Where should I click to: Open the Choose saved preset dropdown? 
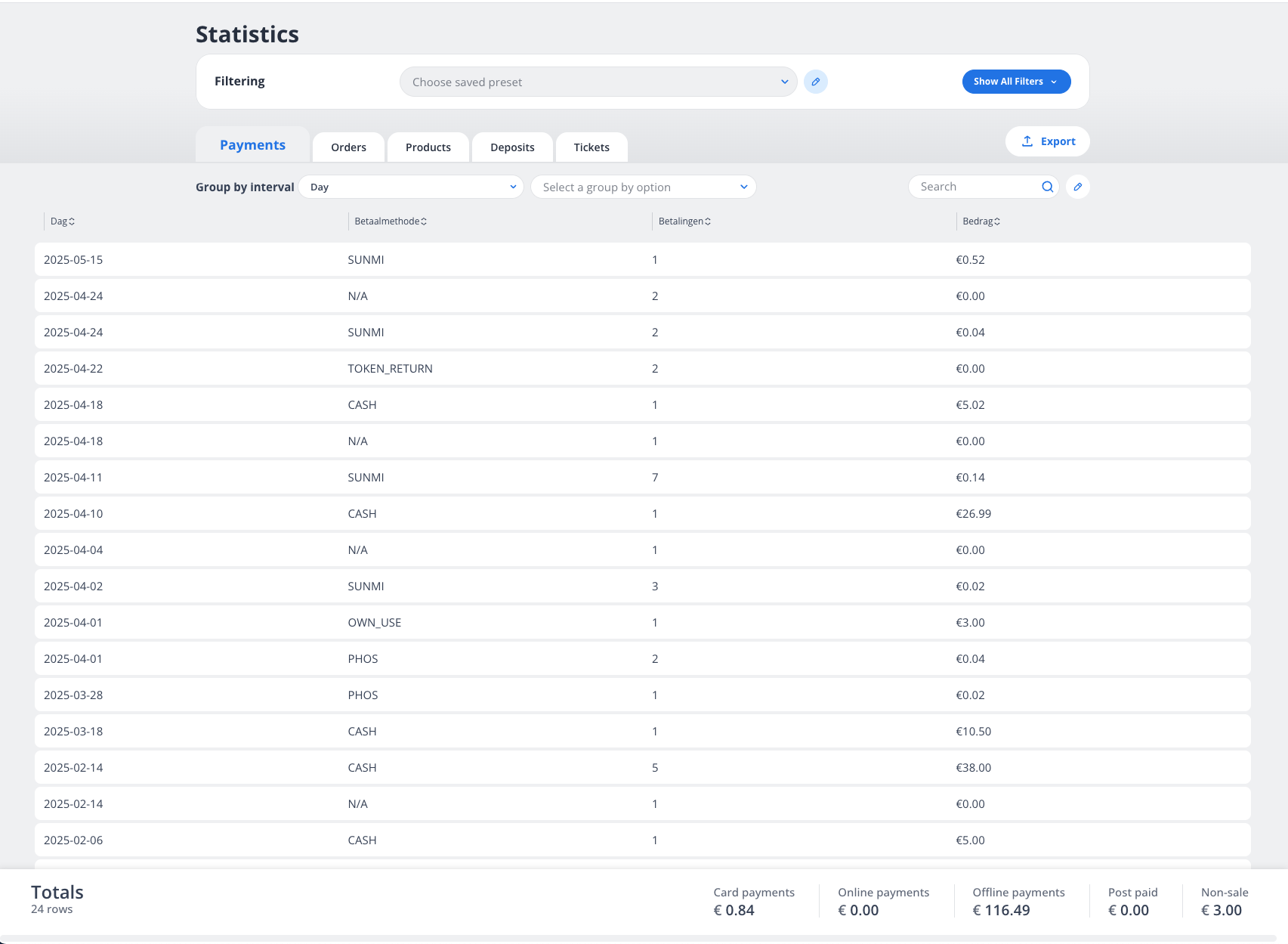click(598, 82)
